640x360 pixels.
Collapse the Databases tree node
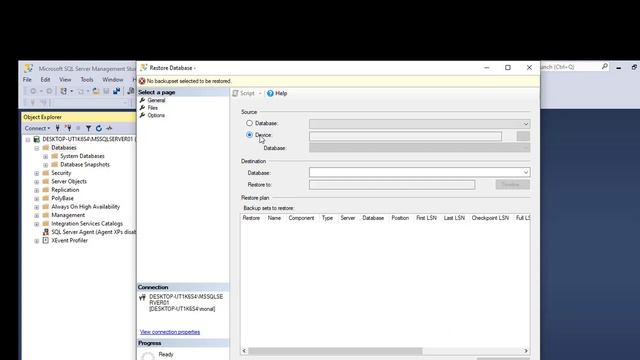(37, 148)
